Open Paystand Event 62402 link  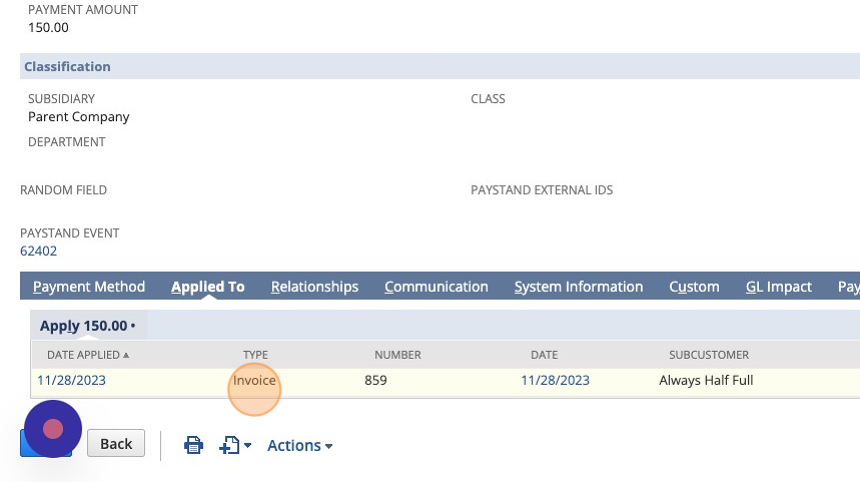tap(38, 251)
